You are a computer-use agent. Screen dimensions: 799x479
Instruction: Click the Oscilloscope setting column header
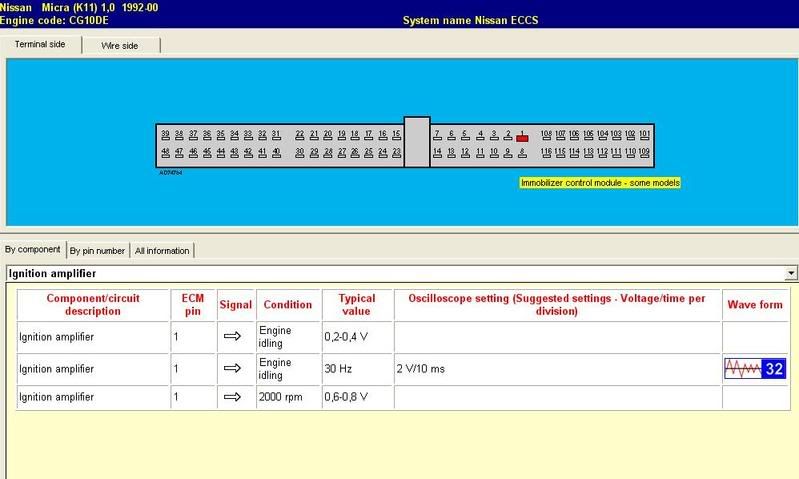coord(557,304)
